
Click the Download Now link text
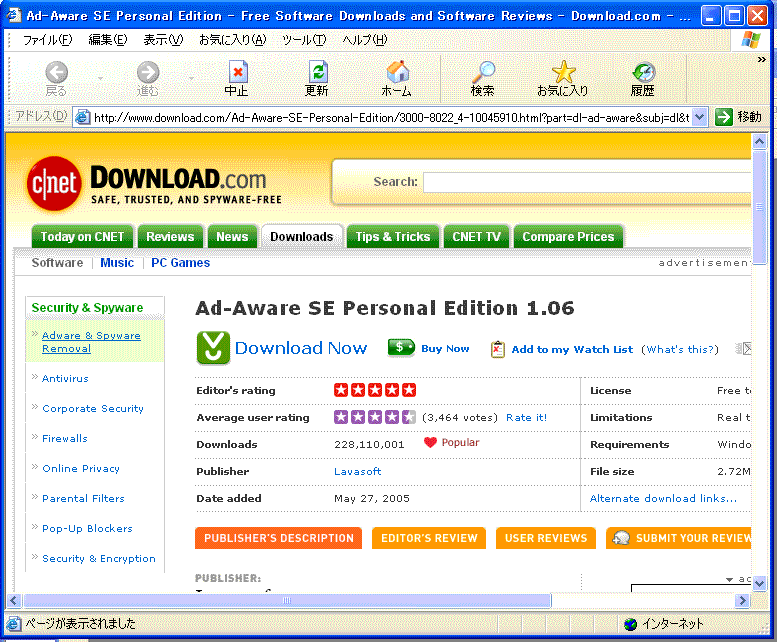click(301, 348)
